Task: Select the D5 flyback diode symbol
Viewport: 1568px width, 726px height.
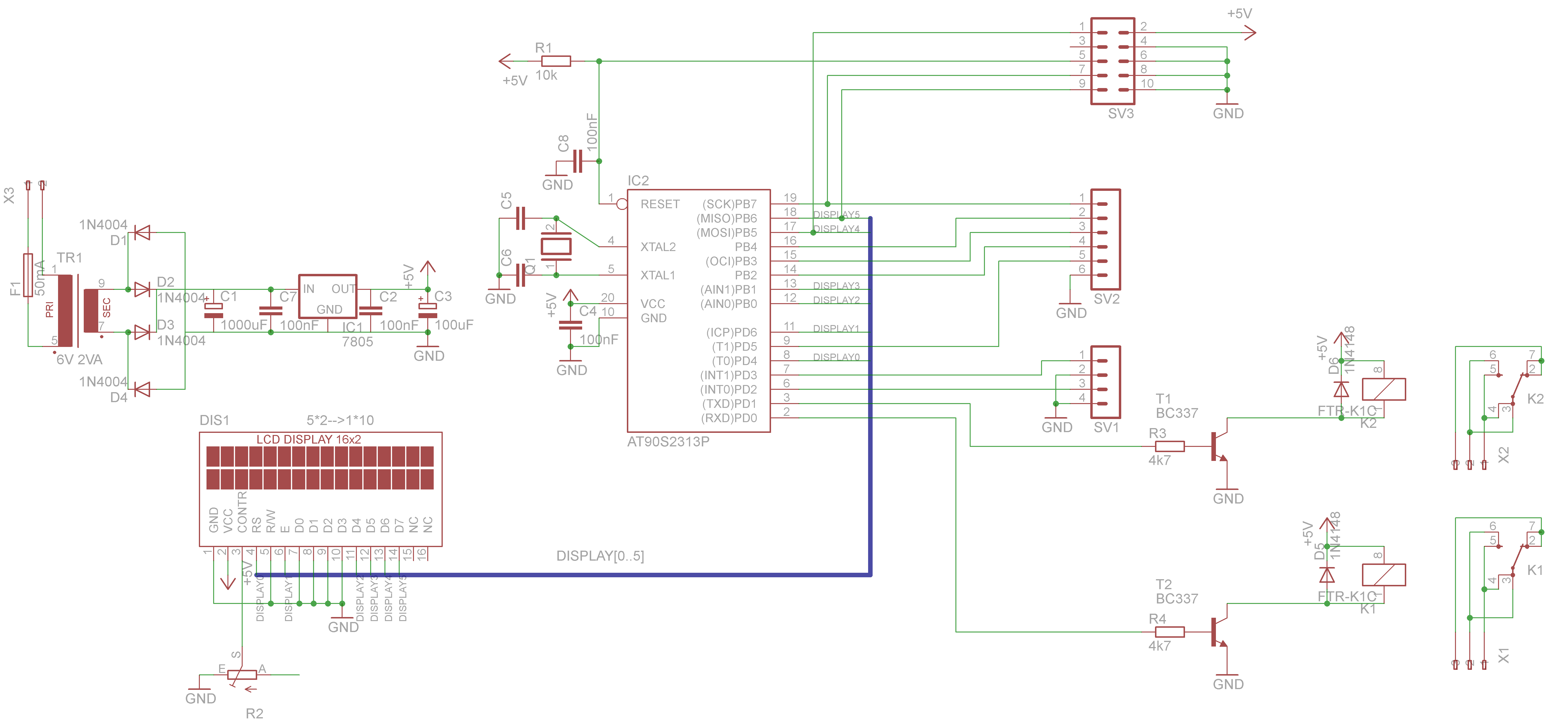Action: point(1327,575)
